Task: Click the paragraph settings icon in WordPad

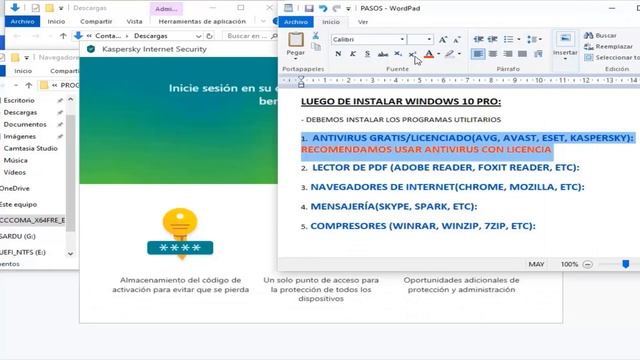Action: click(538, 54)
